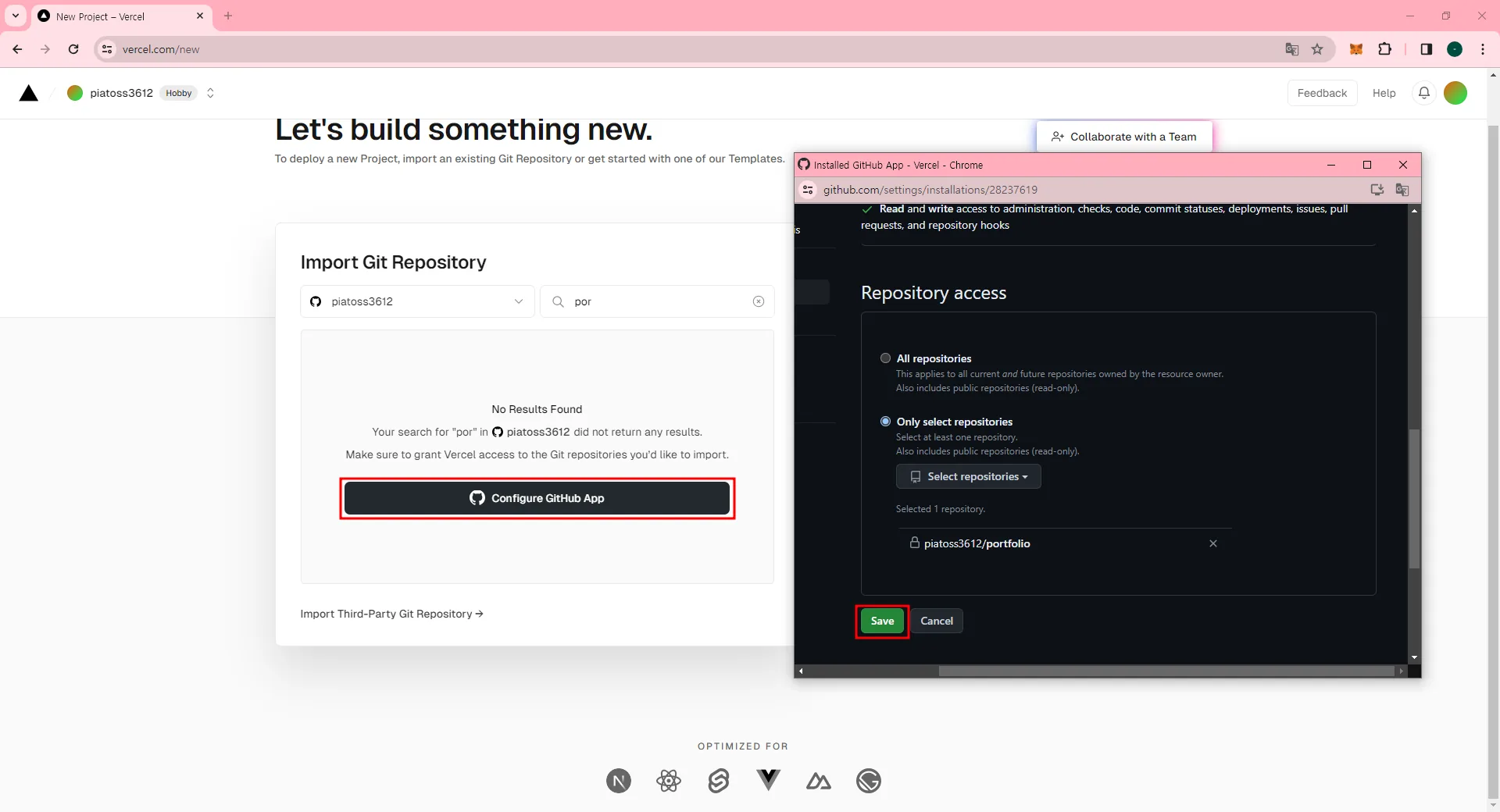Expand the Select repositories dropdown
The image size is (1500, 812).
[x=969, y=476]
